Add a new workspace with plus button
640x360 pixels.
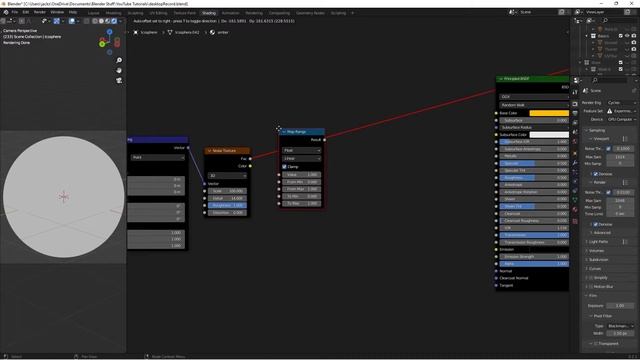[x=353, y=13]
